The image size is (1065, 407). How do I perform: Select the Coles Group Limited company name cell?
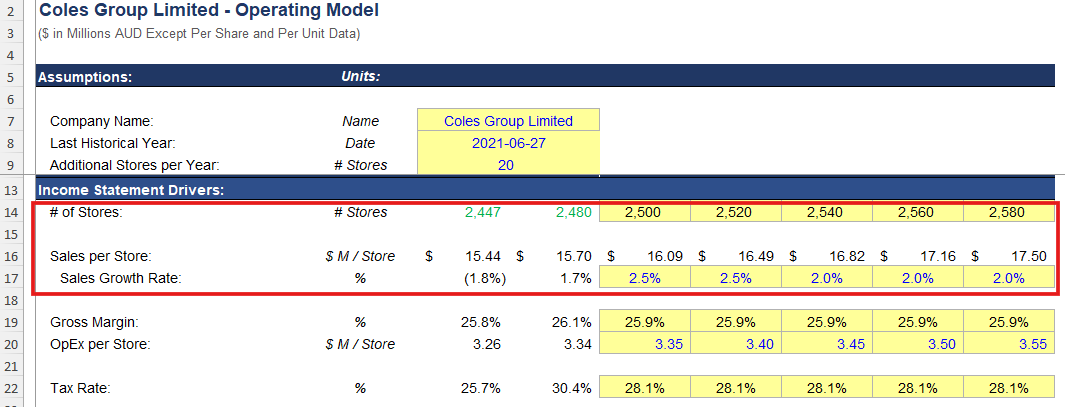(x=508, y=121)
